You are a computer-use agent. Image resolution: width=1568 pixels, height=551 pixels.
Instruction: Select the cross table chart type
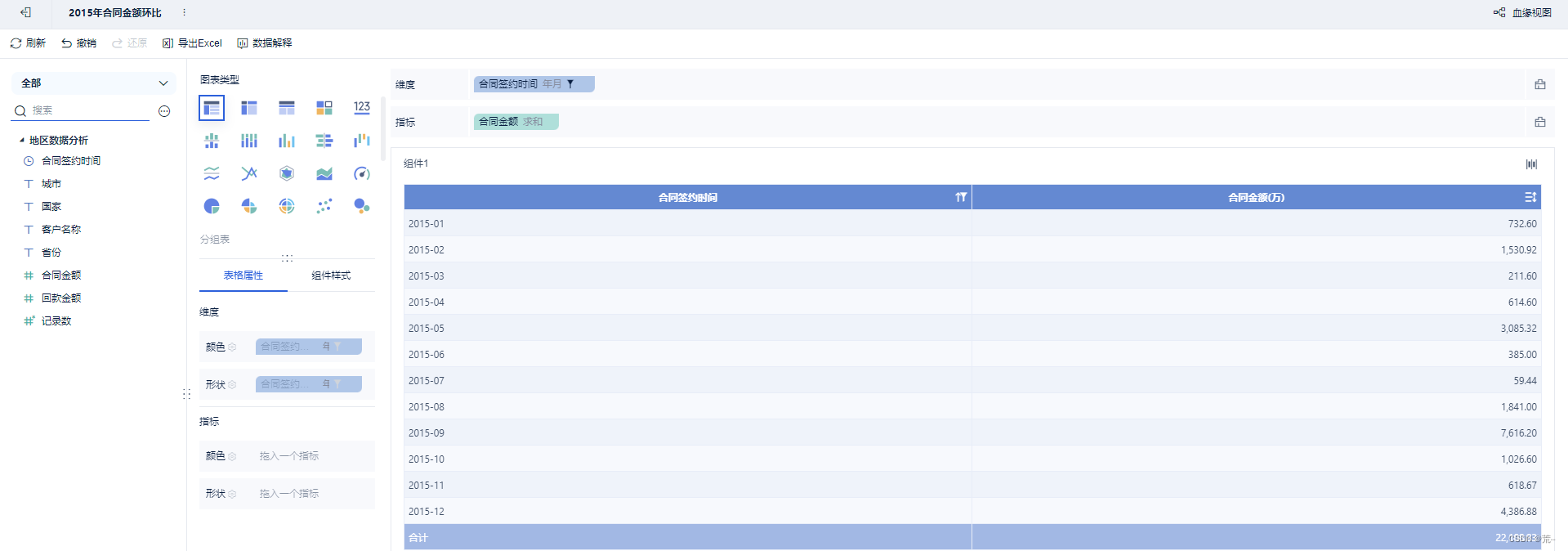click(x=249, y=108)
